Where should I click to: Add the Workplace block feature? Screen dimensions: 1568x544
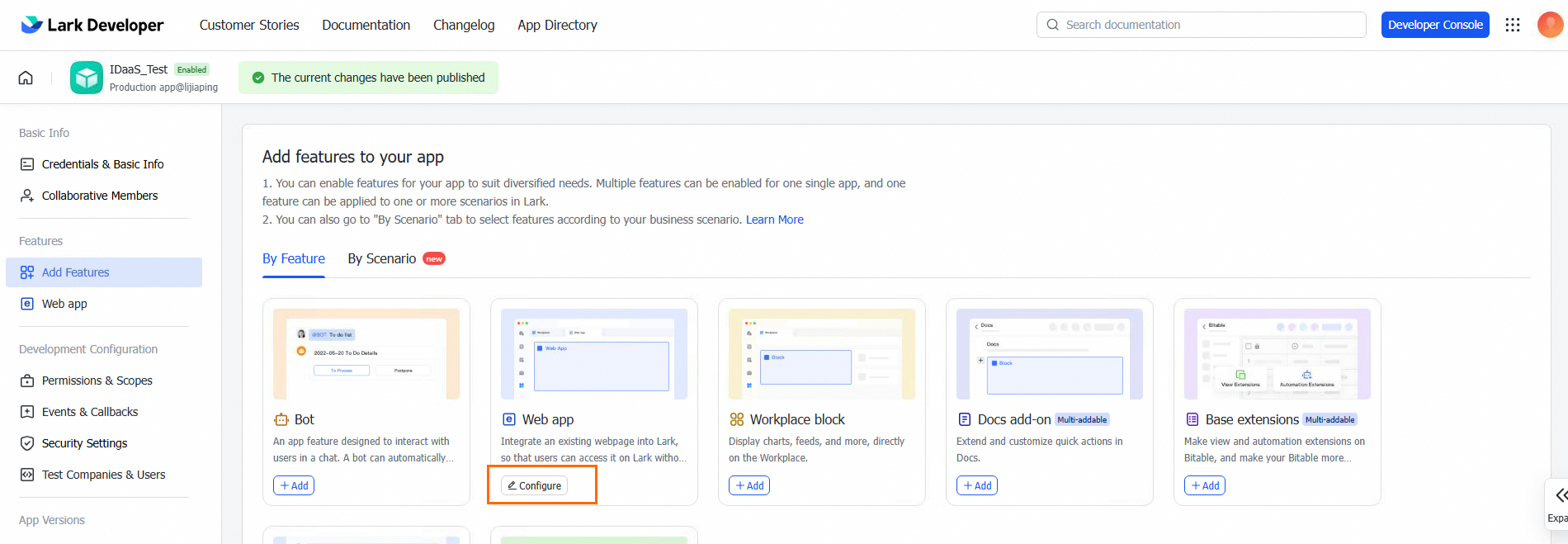[x=749, y=485]
